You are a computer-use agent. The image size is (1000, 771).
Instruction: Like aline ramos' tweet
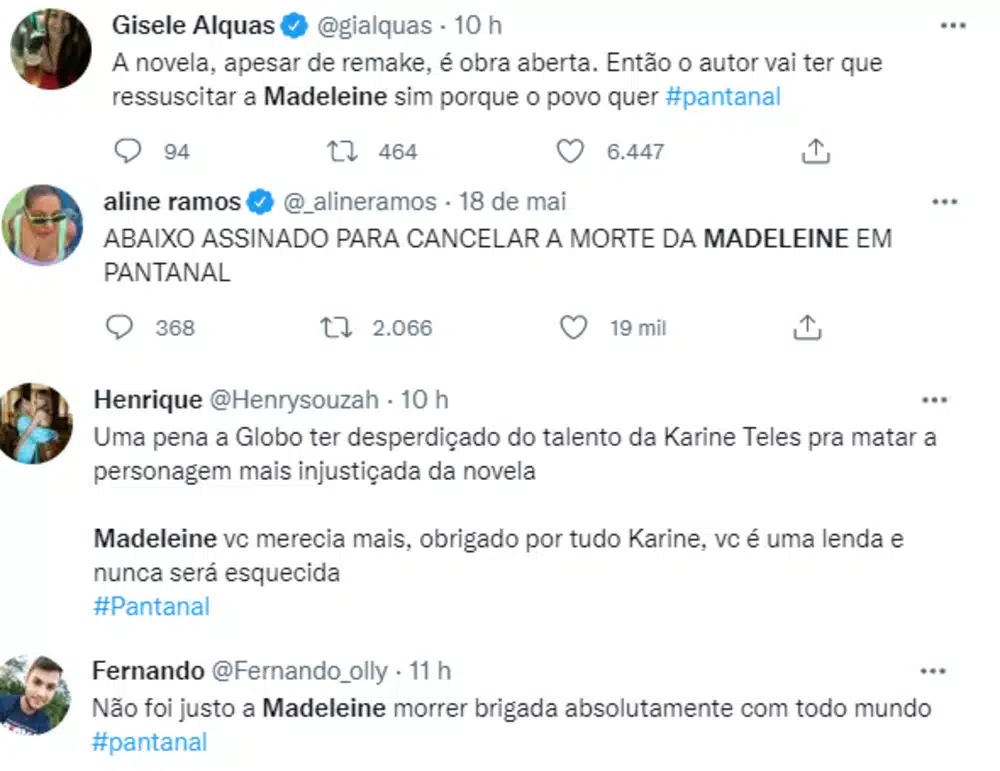[x=573, y=327]
